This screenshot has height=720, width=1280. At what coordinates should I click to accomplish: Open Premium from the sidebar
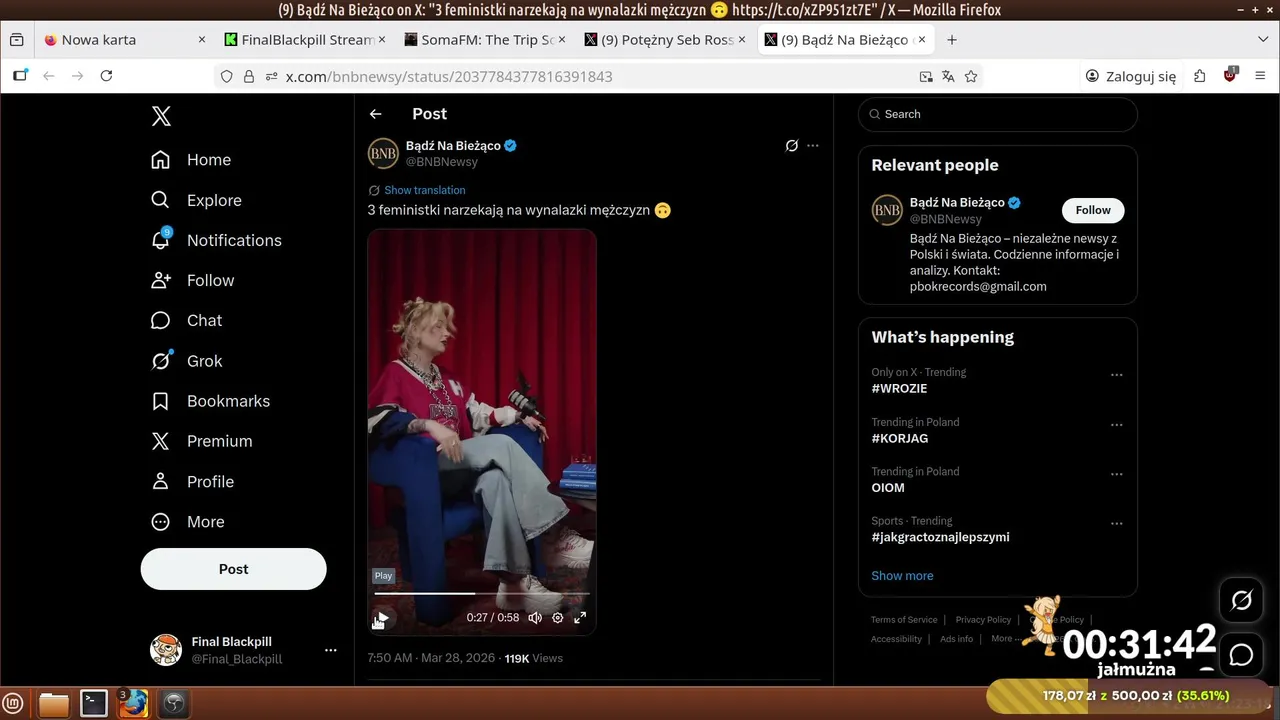pyautogui.click(x=201, y=441)
